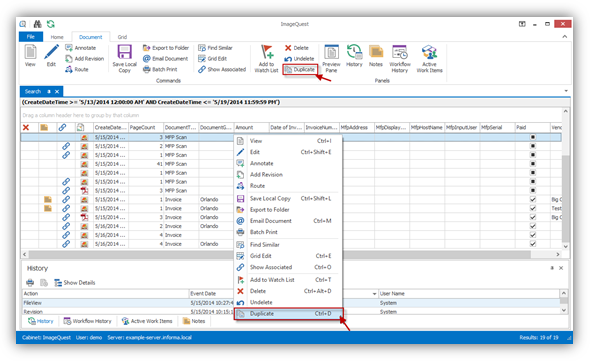The width and height of the screenshot is (590, 361).
Task: Choose Add Revision in the ribbon
Action: [84, 59]
